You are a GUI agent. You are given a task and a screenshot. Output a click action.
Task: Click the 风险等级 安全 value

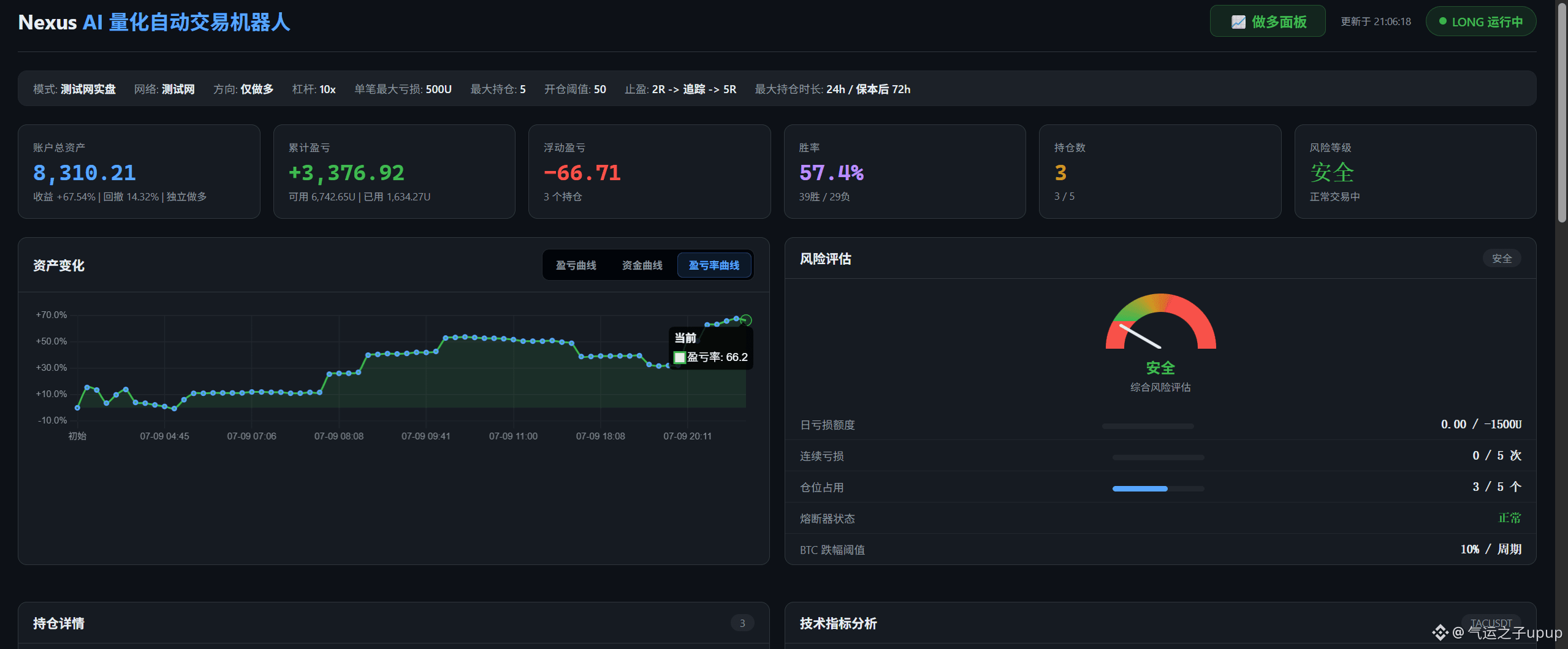1332,172
